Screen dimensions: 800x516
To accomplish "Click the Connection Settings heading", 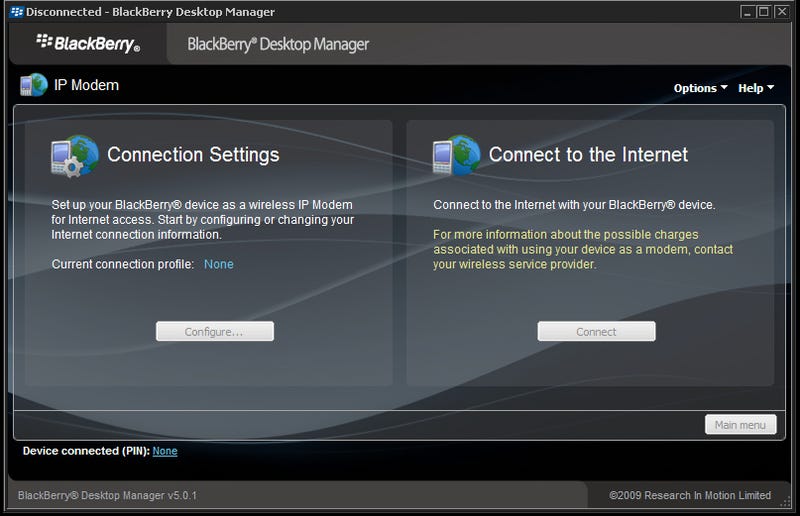I will [x=193, y=155].
